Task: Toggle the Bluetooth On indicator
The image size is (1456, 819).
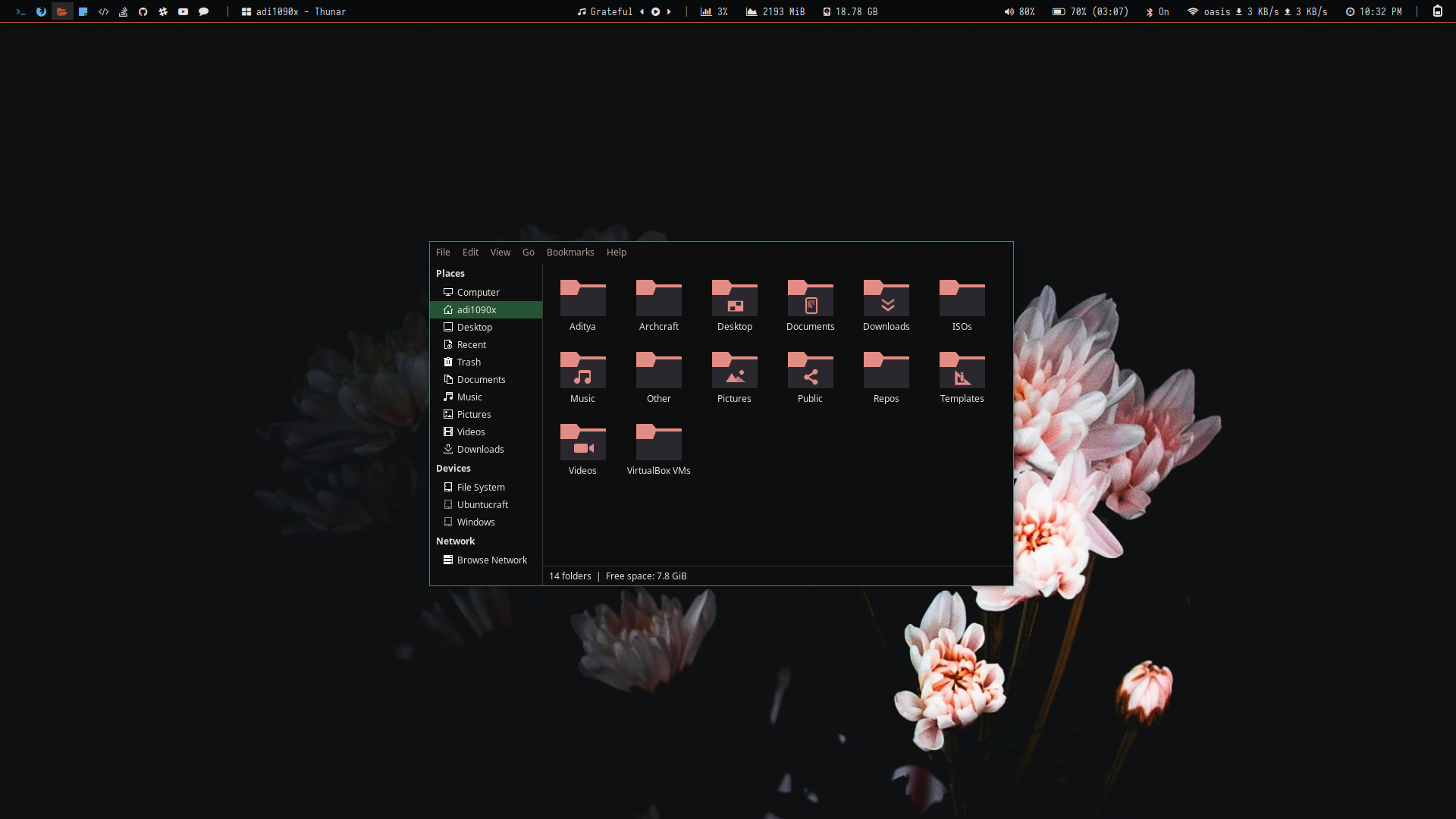Action: (1157, 11)
